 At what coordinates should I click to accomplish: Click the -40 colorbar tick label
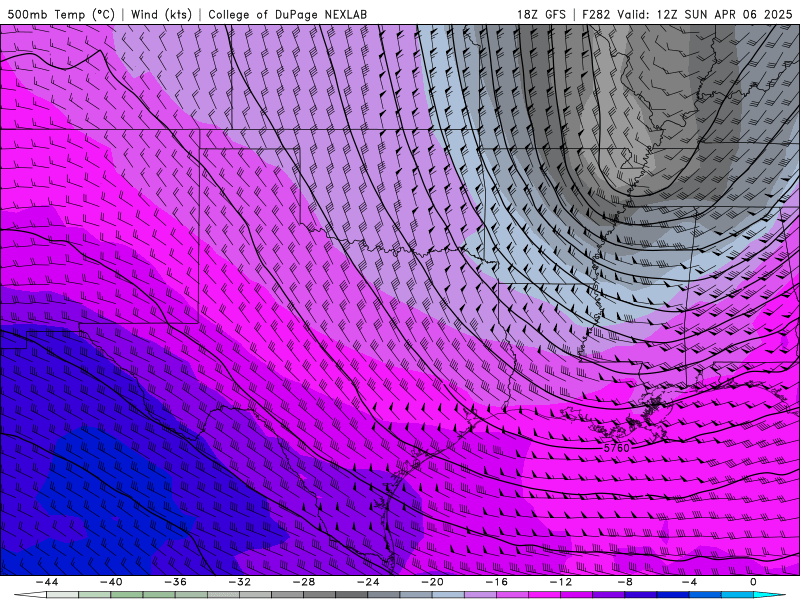[111, 582]
